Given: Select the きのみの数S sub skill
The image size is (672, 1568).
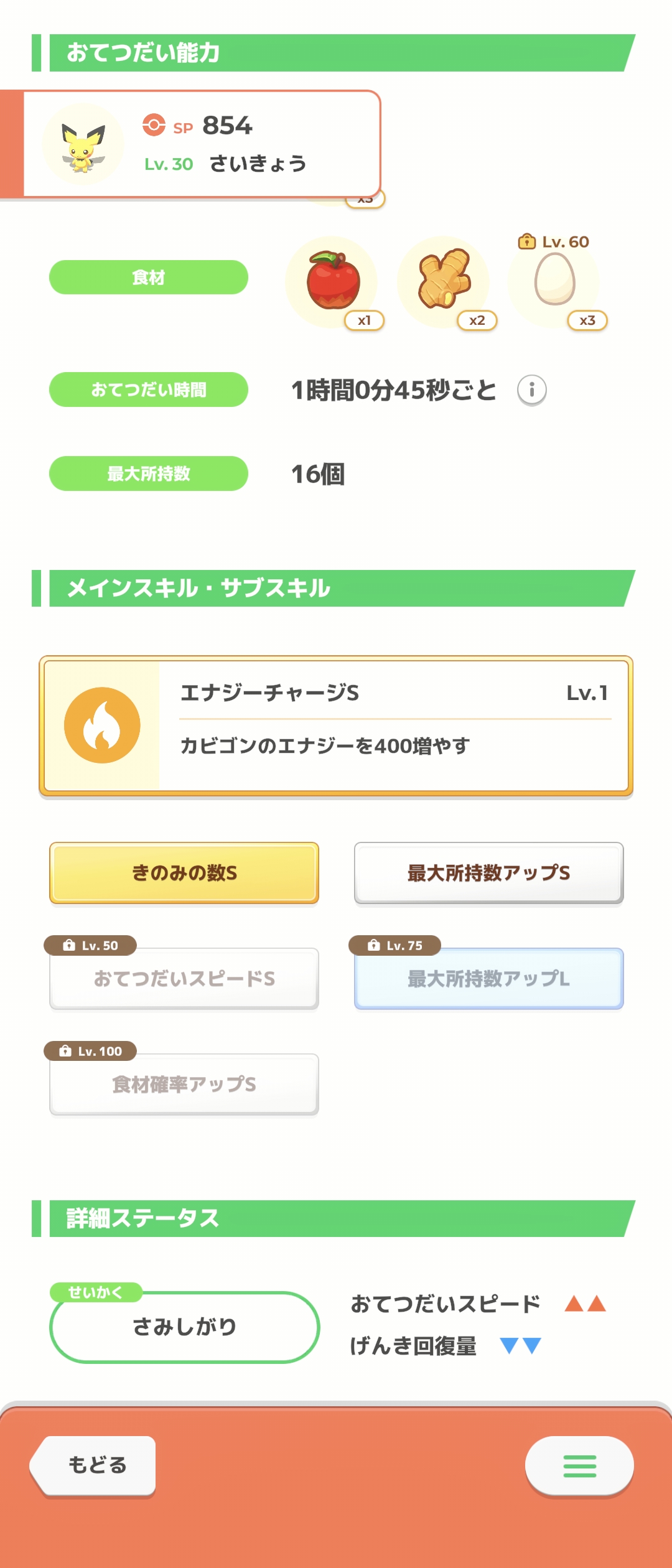Looking at the screenshot, I should click(x=184, y=873).
